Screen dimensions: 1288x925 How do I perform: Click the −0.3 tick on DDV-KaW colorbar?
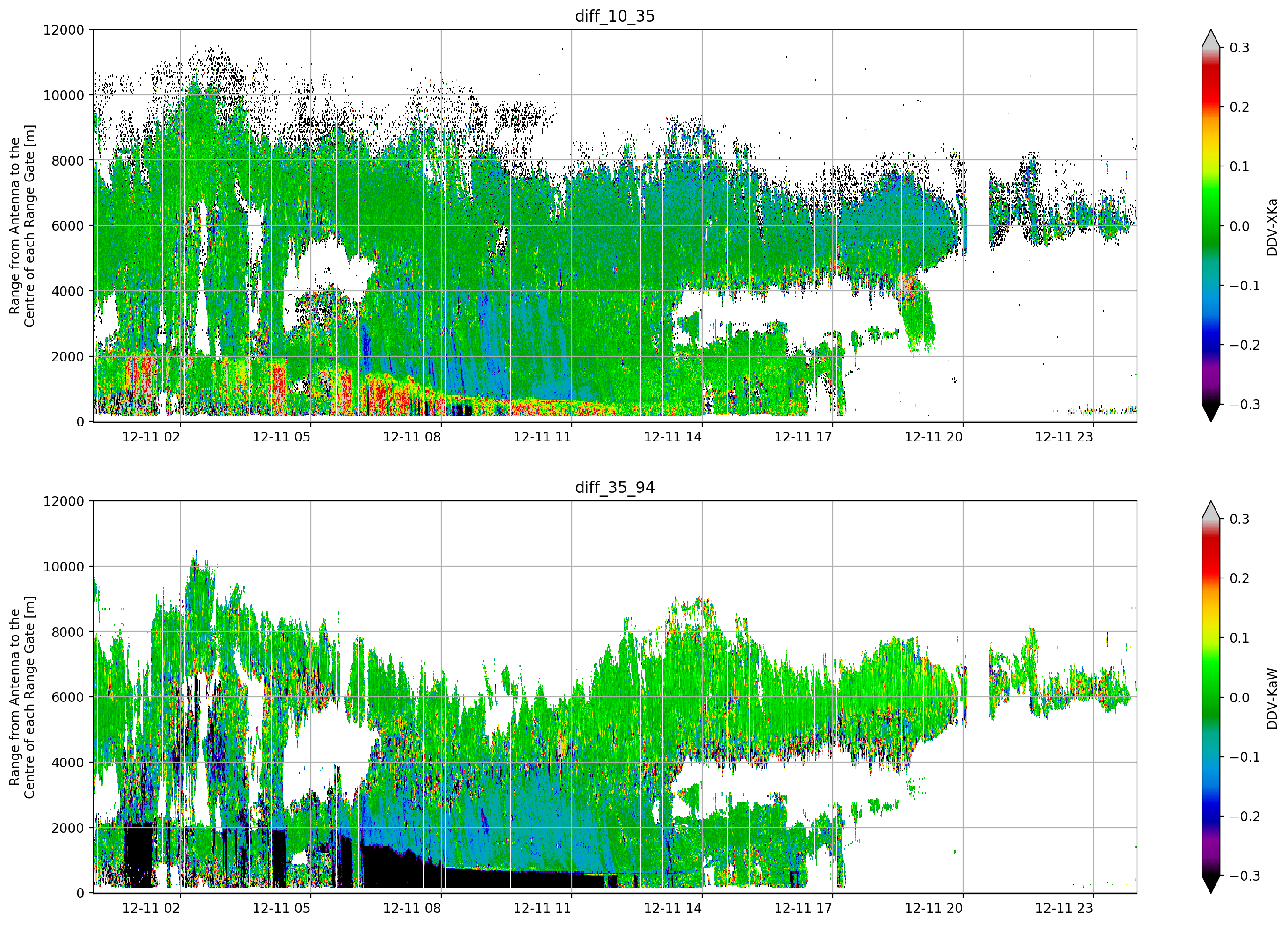click(1244, 875)
